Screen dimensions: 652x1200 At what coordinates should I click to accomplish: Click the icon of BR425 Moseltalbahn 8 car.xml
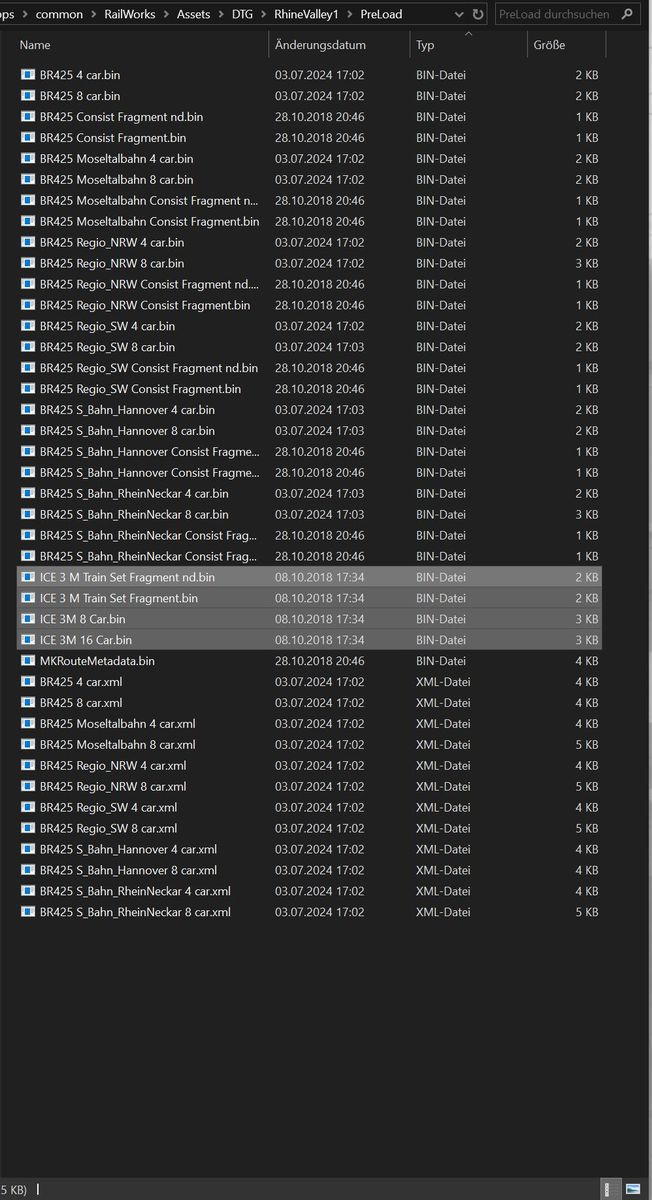point(28,744)
